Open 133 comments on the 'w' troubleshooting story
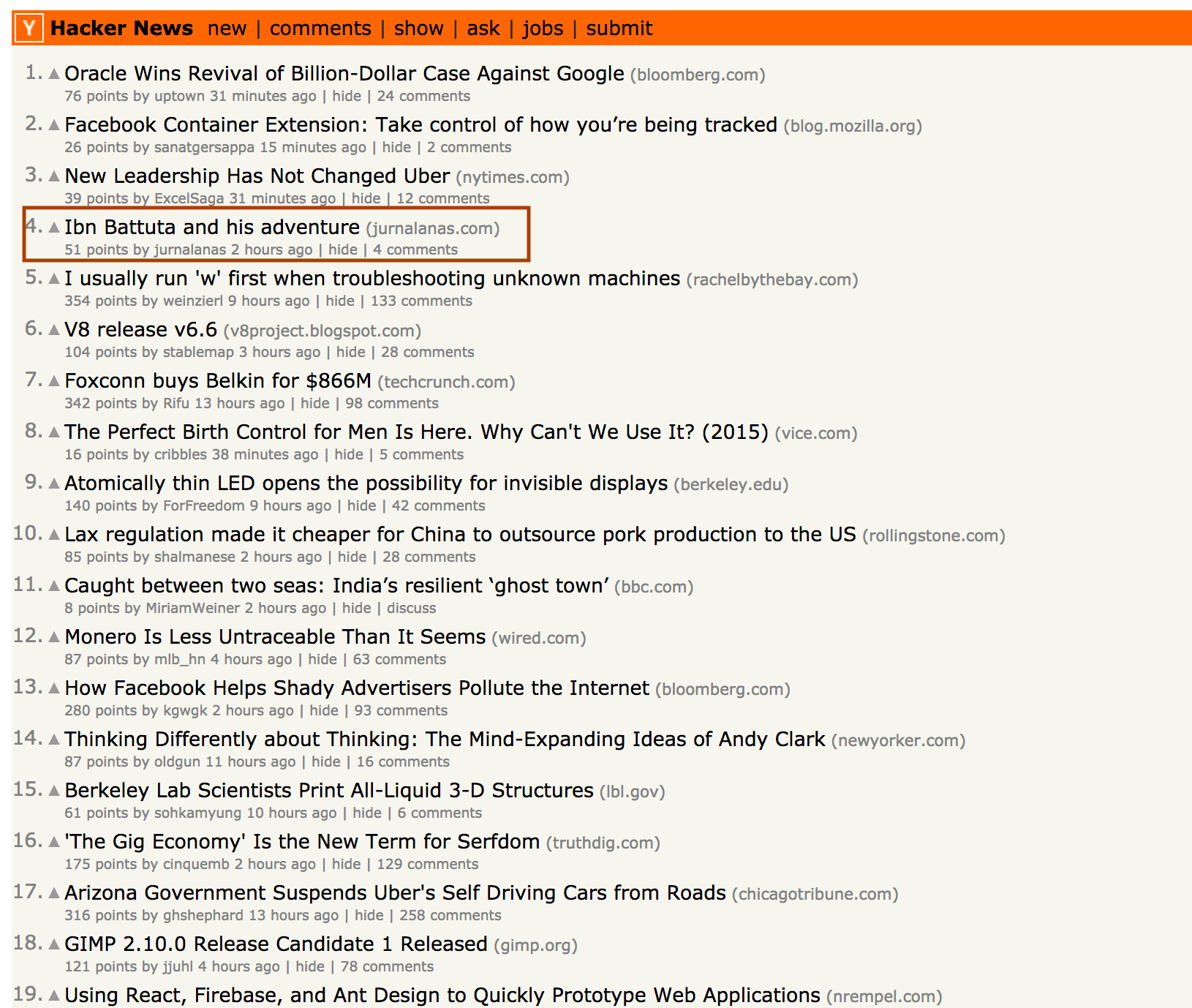The height and width of the screenshot is (1008, 1192). [421, 301]
